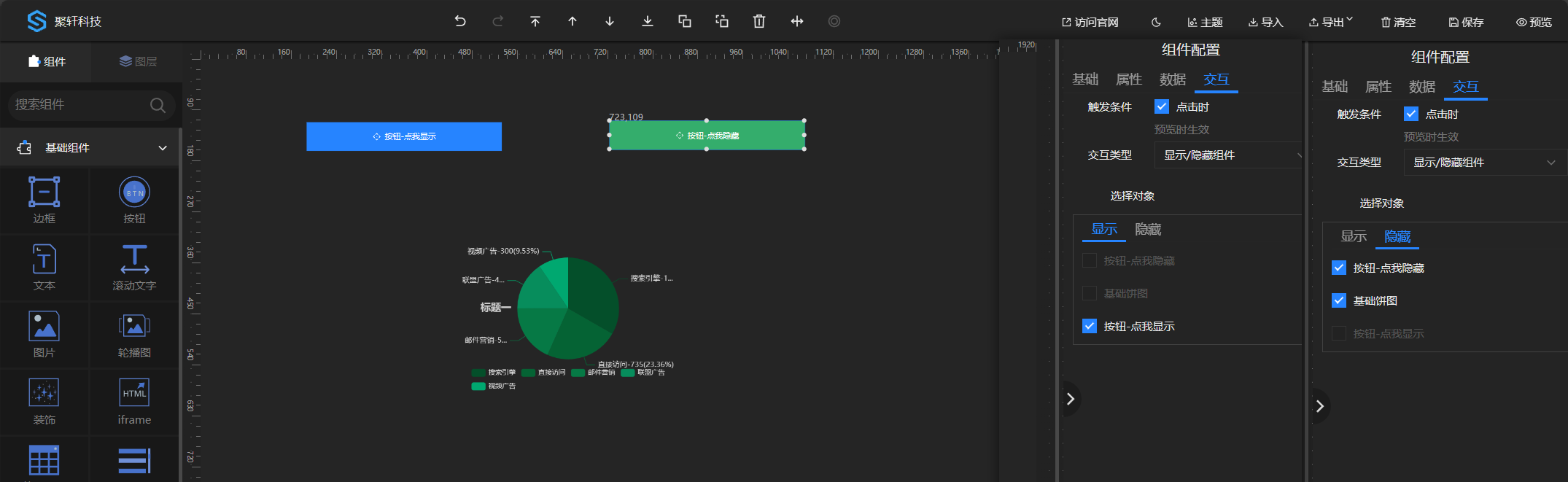Open 基础 tab in right config panel
The height and width of the screenshot is (482, 1568).
1335,87
